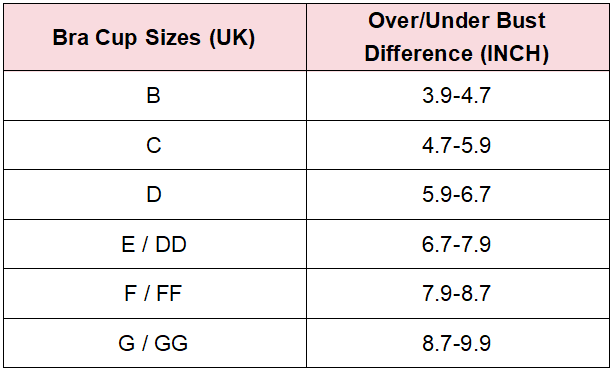Image resolution: width=616 pixels, height=373 pixels.
Task: Click cup size C cell
Action: tap(155, 145)
